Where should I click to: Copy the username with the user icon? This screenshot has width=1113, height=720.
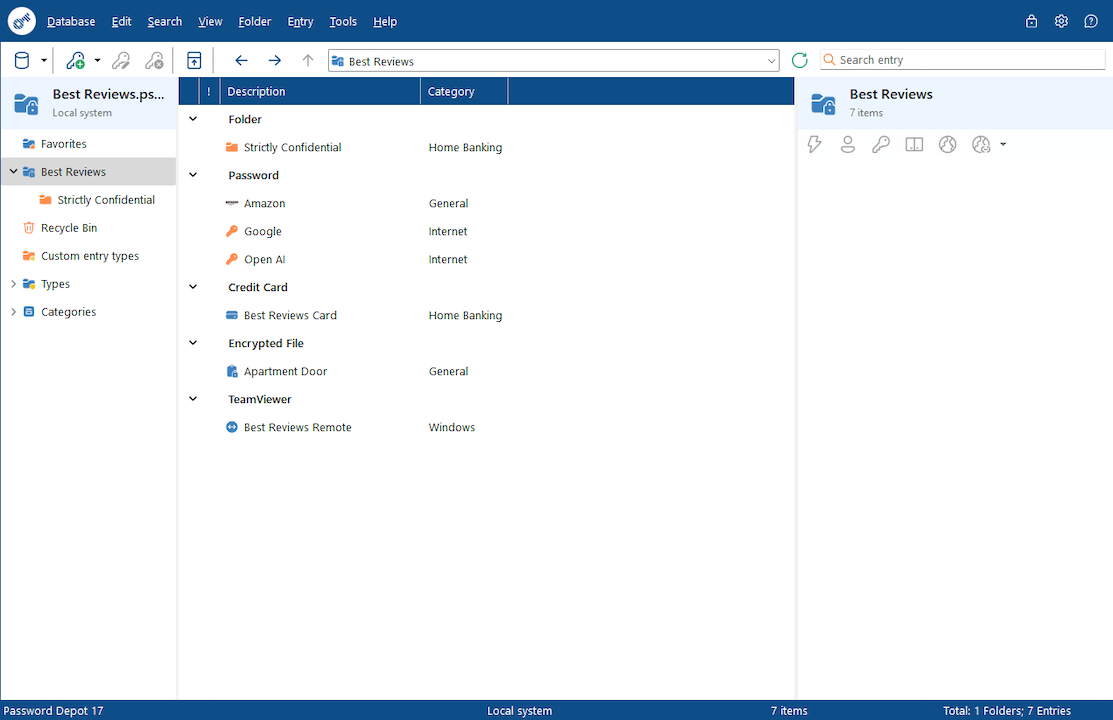(x=848, y=144)
